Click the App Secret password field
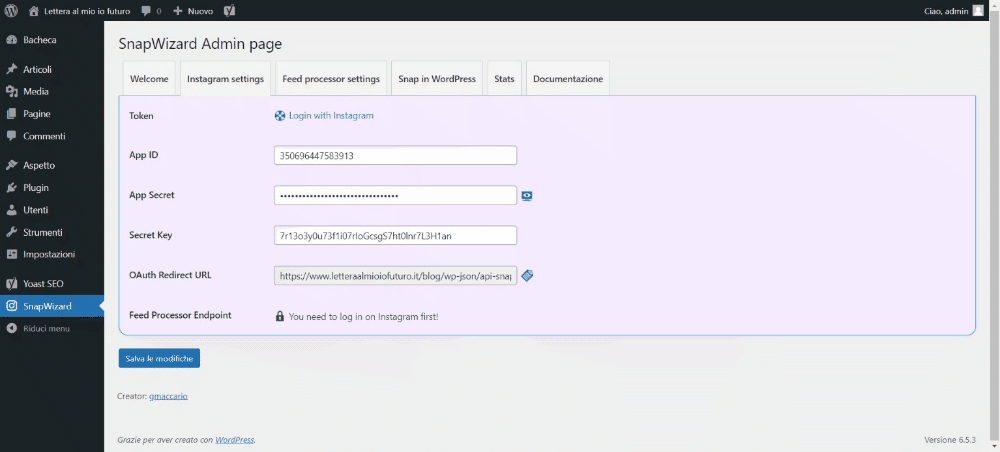The width and height of the screenshot is (1000, 452). coord(395,195)
